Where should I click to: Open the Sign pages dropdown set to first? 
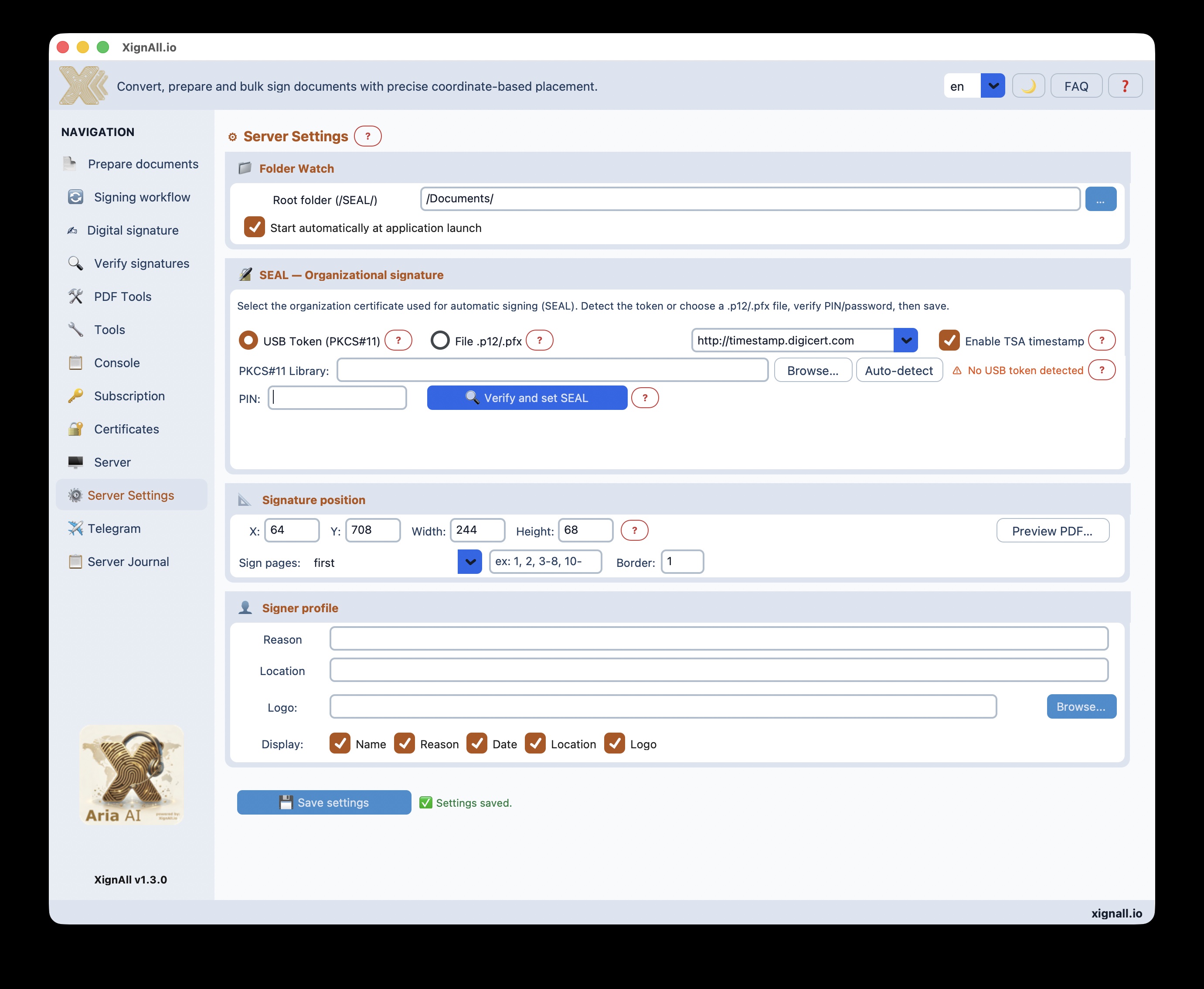(470, 562)
